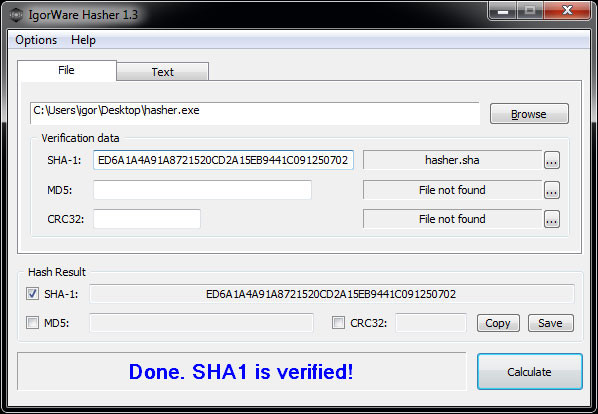
Task: Click the MD5 verification input field
Action: click(202, 190)
